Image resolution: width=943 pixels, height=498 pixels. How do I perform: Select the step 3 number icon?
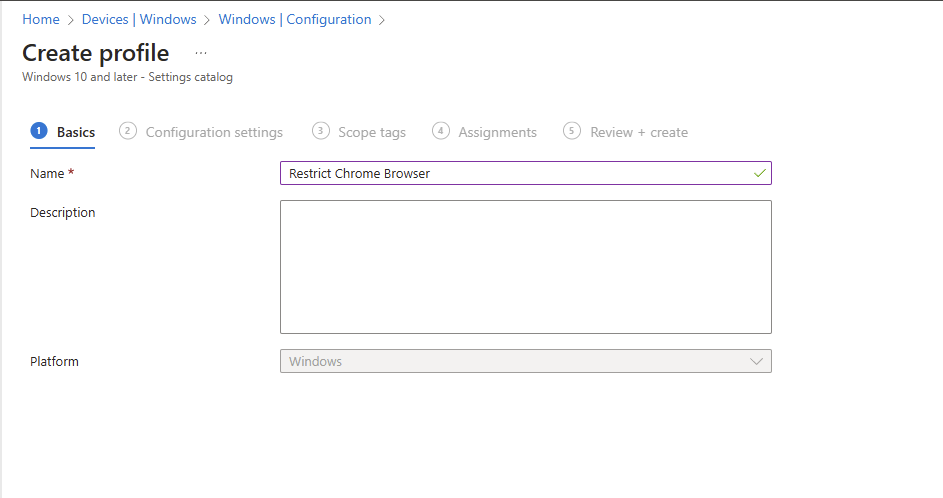320,131
